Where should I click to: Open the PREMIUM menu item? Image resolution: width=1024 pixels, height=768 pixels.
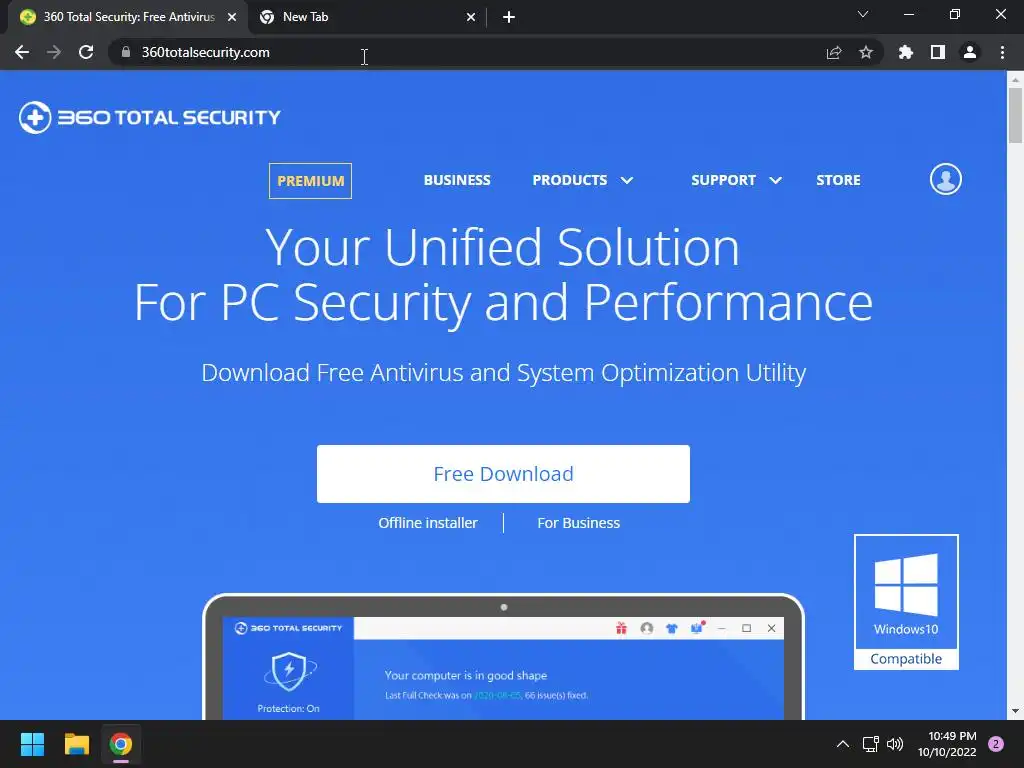tap(310, 181)
